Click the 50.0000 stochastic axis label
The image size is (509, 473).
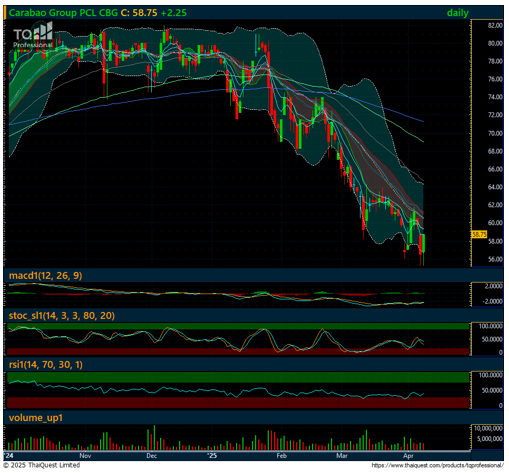click(x=492, y=339)
